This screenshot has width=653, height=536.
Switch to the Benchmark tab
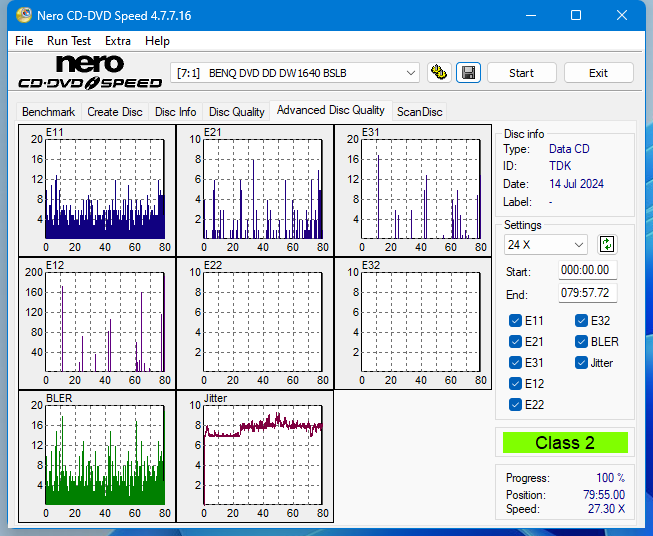tap(49, 112)
